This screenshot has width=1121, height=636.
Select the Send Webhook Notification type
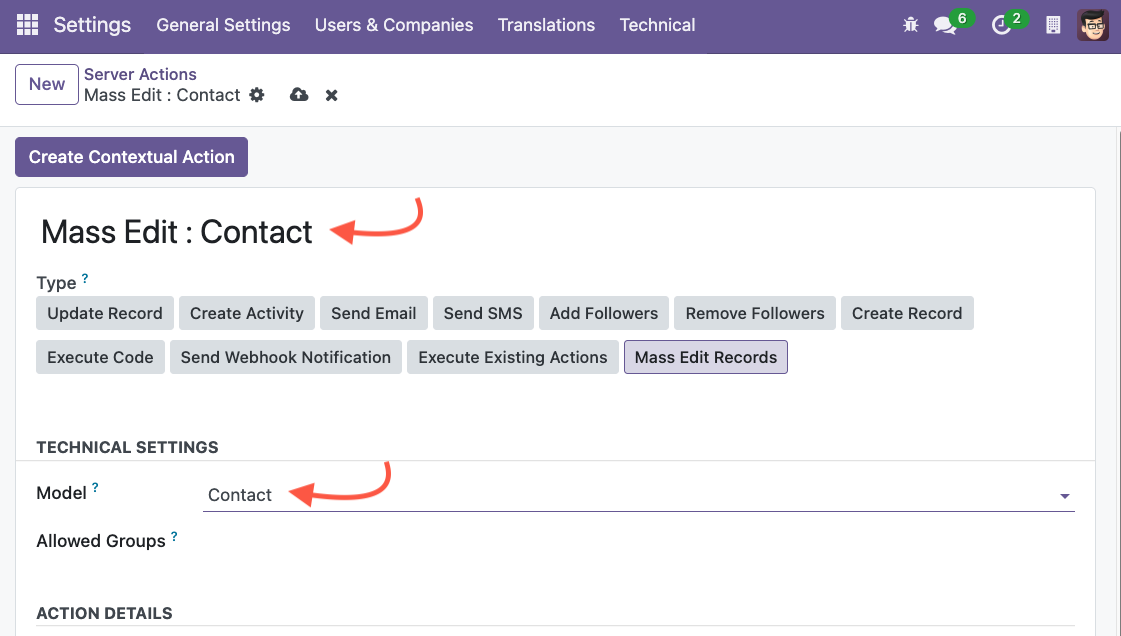click(286, 357)
